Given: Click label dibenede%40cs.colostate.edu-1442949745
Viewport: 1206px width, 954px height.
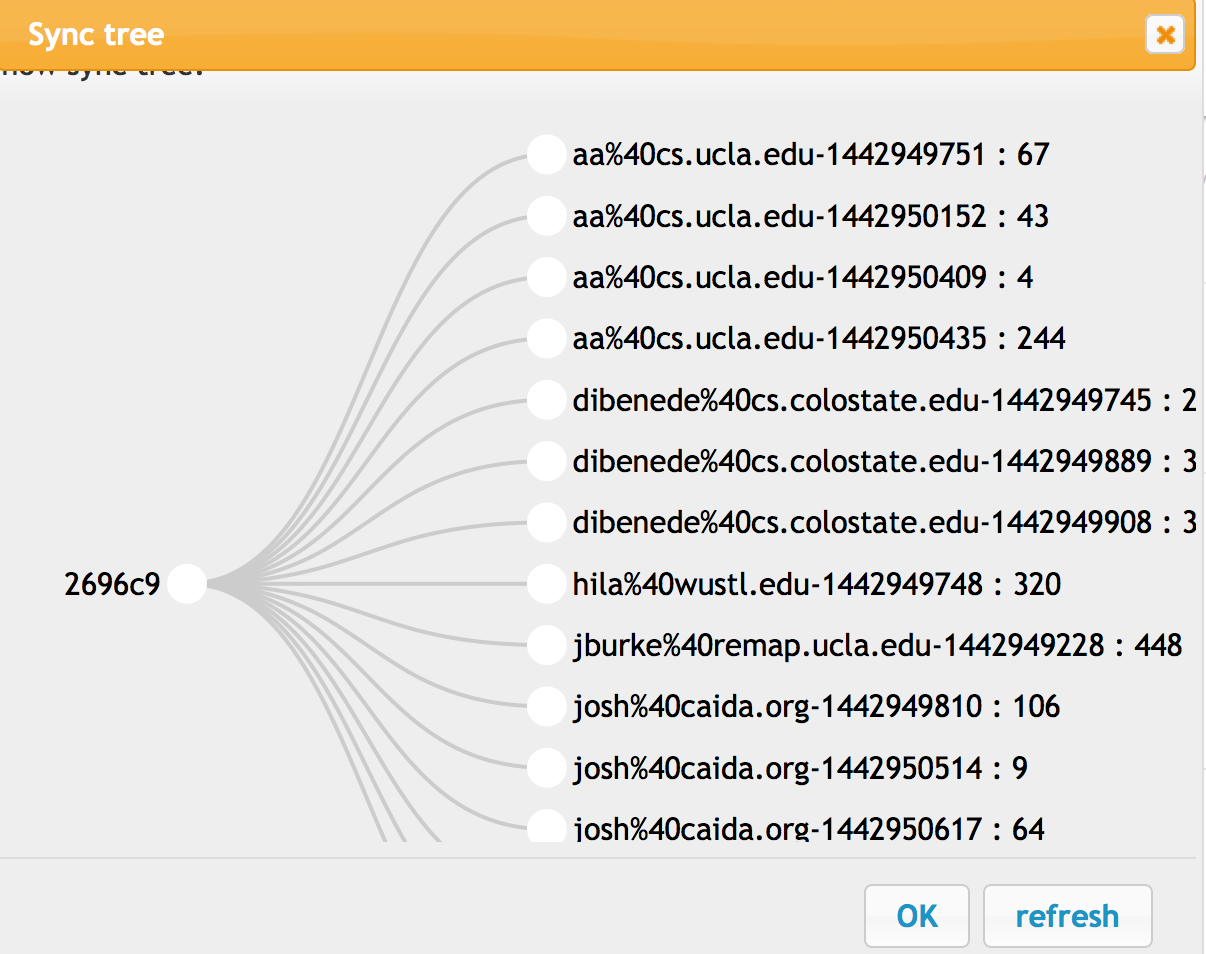Looking at the screenshot, I should [x=885, y=401].
